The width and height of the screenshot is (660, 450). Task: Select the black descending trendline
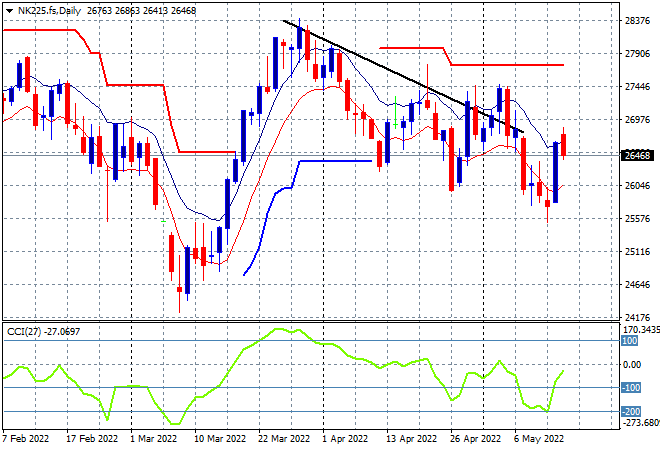pos(403,76)
